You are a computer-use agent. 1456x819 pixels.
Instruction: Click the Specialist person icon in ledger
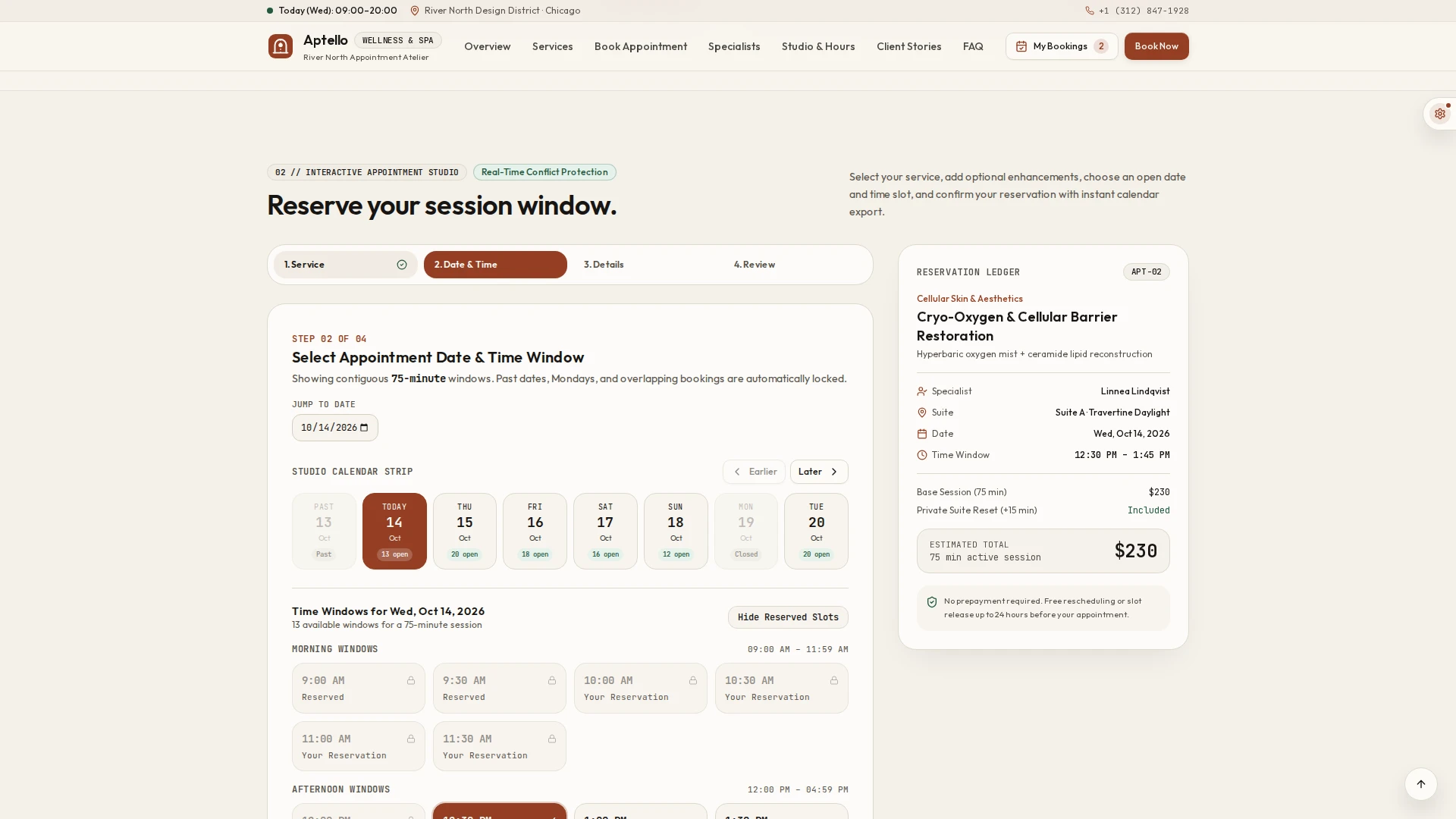pyautogui.click(x=922, y=391)
